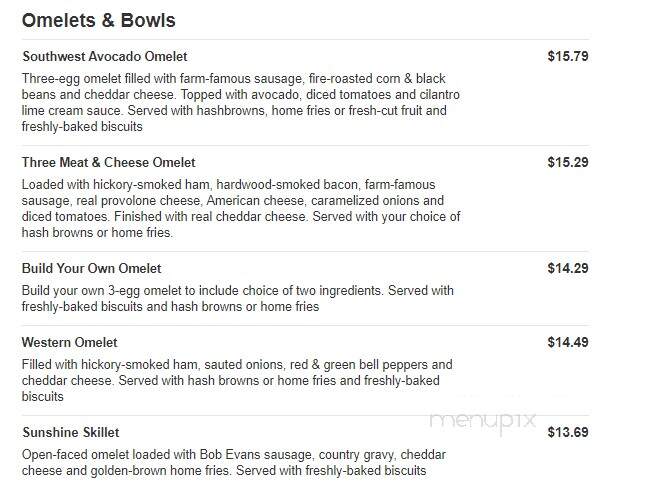Click the Western Omelet description text

[x=237, y=381]
